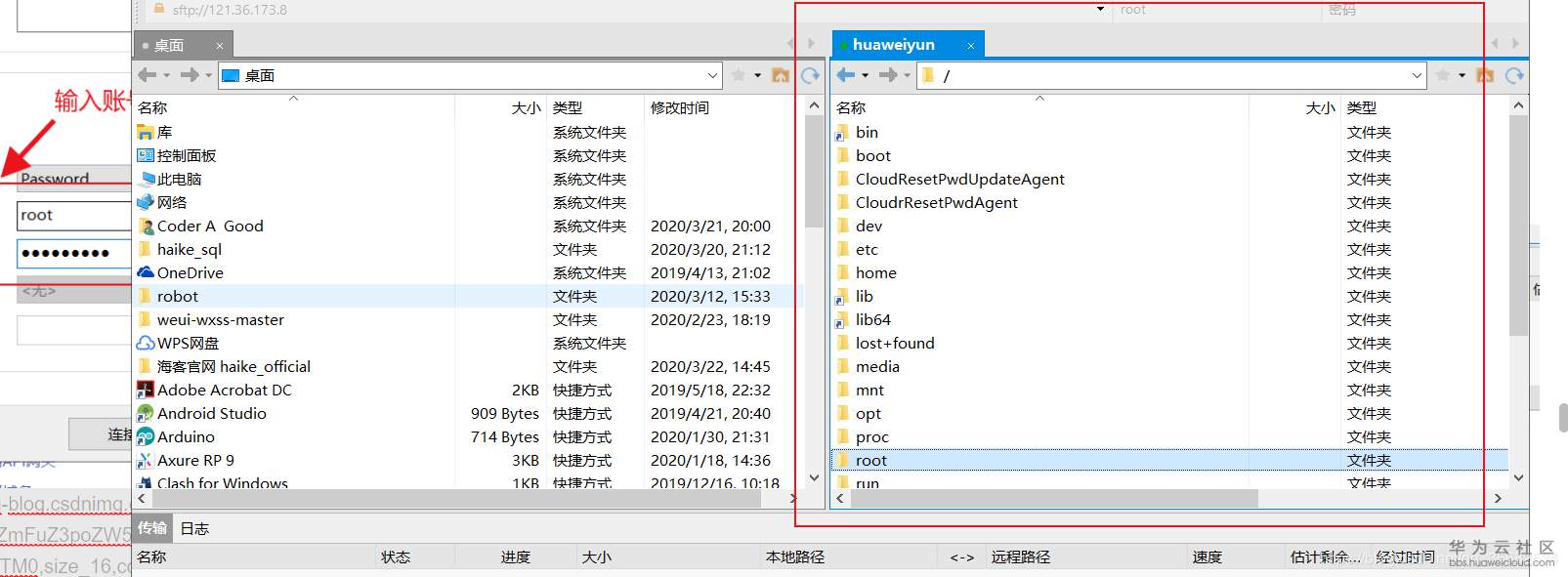Select the opt folder on remote

[859, 413]
